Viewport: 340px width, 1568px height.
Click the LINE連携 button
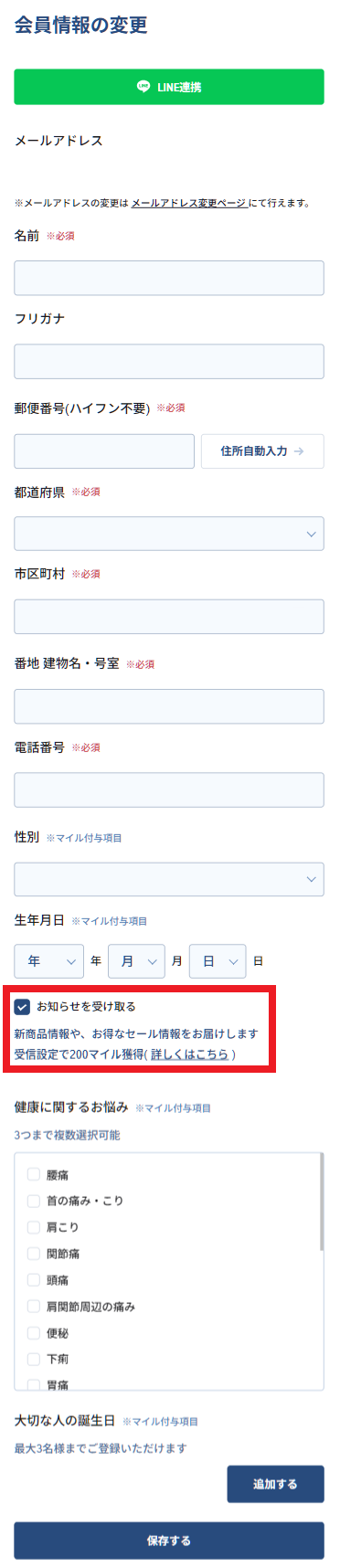169,87
